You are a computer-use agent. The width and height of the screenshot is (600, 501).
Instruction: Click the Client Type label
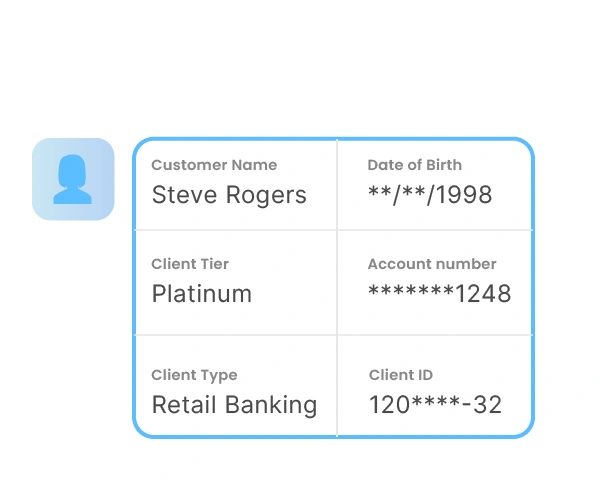(x=194, y=375)
